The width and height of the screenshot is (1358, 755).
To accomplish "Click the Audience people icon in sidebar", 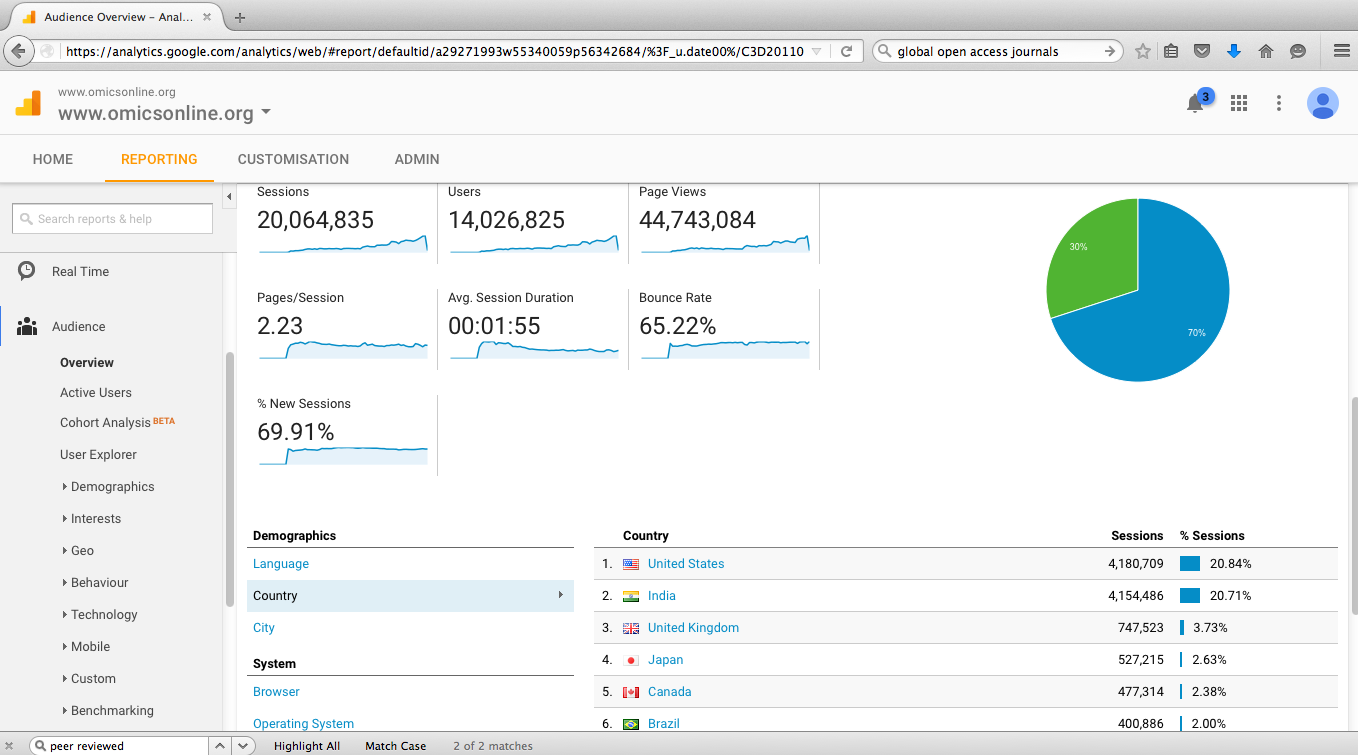I will point(28,325).
